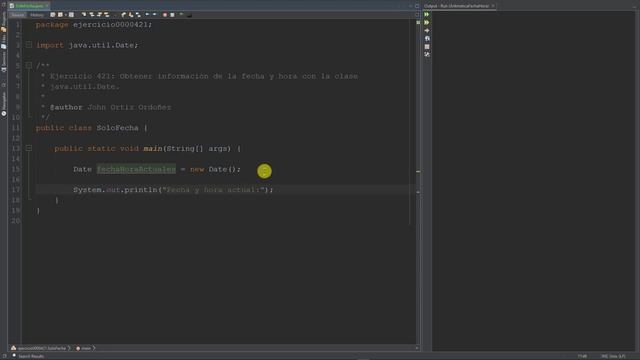The height and width of the screenshot is (360, 640).
Task: Click the Uncomment icon at toolbar end
Action: [x=189, y=15]
